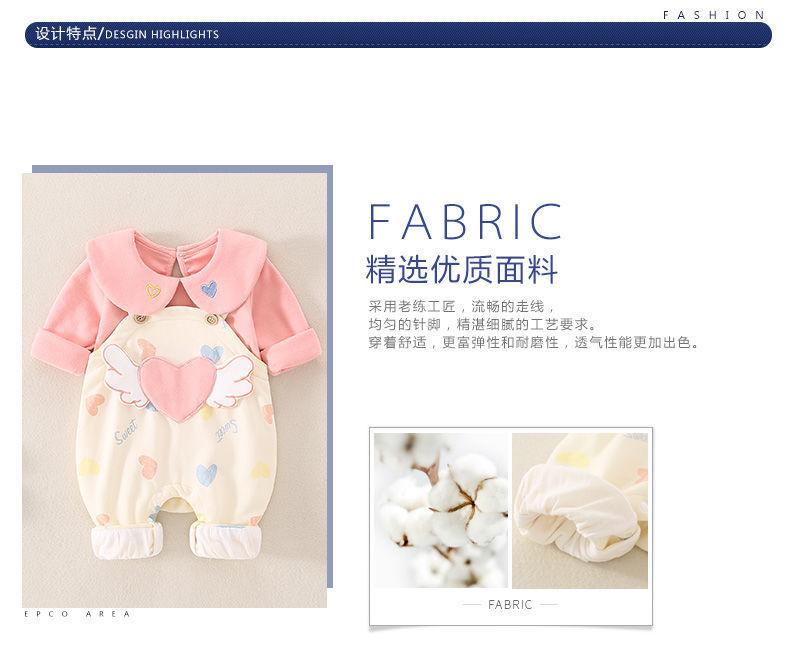Image resolution: width=790 pixels, height=665 pixels.
Task: Click the yellow heart embroidery on collar
Action: 153,292
